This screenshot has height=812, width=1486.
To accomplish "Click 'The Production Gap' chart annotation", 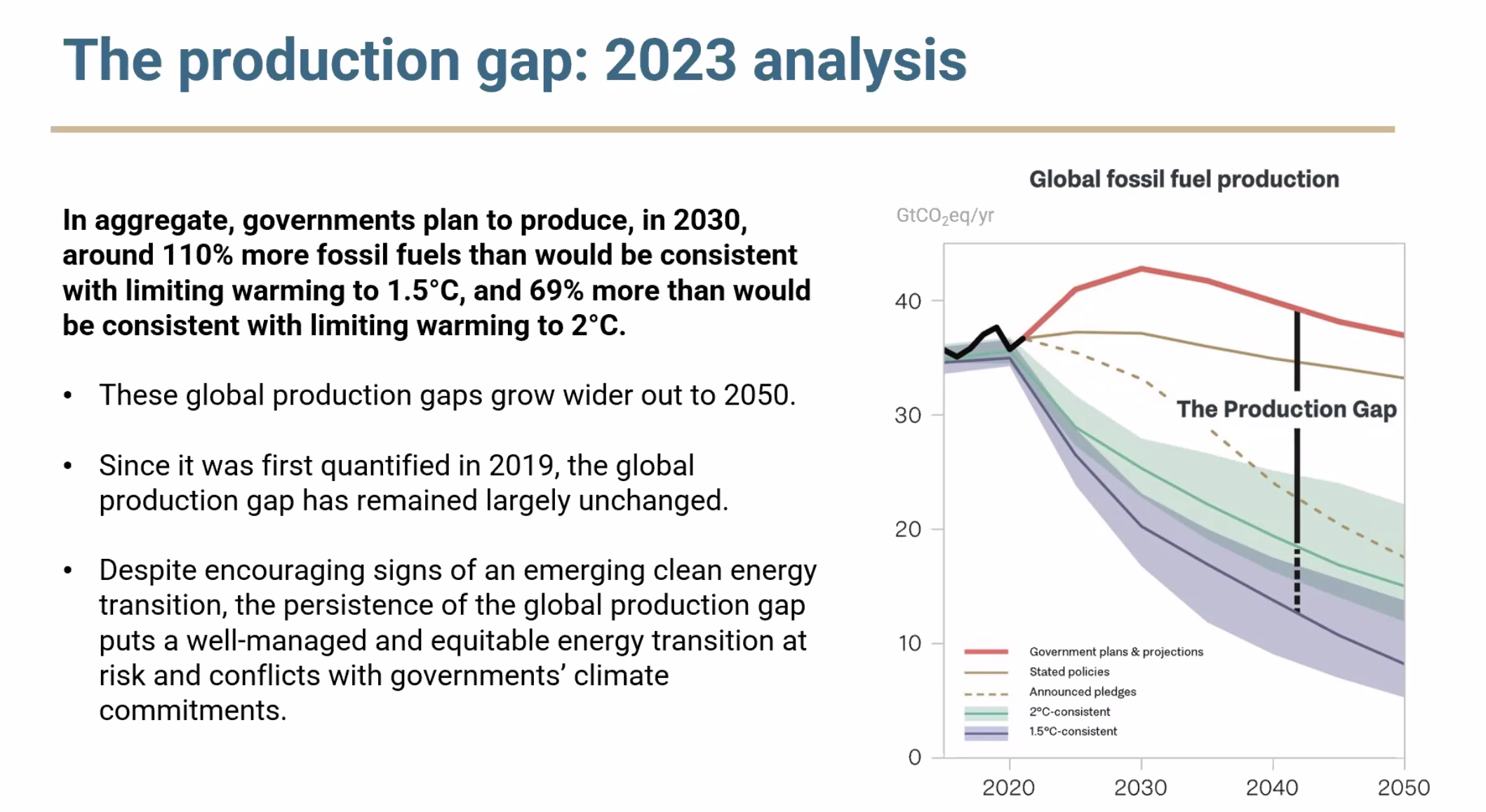I will [x=1286, y=410].
